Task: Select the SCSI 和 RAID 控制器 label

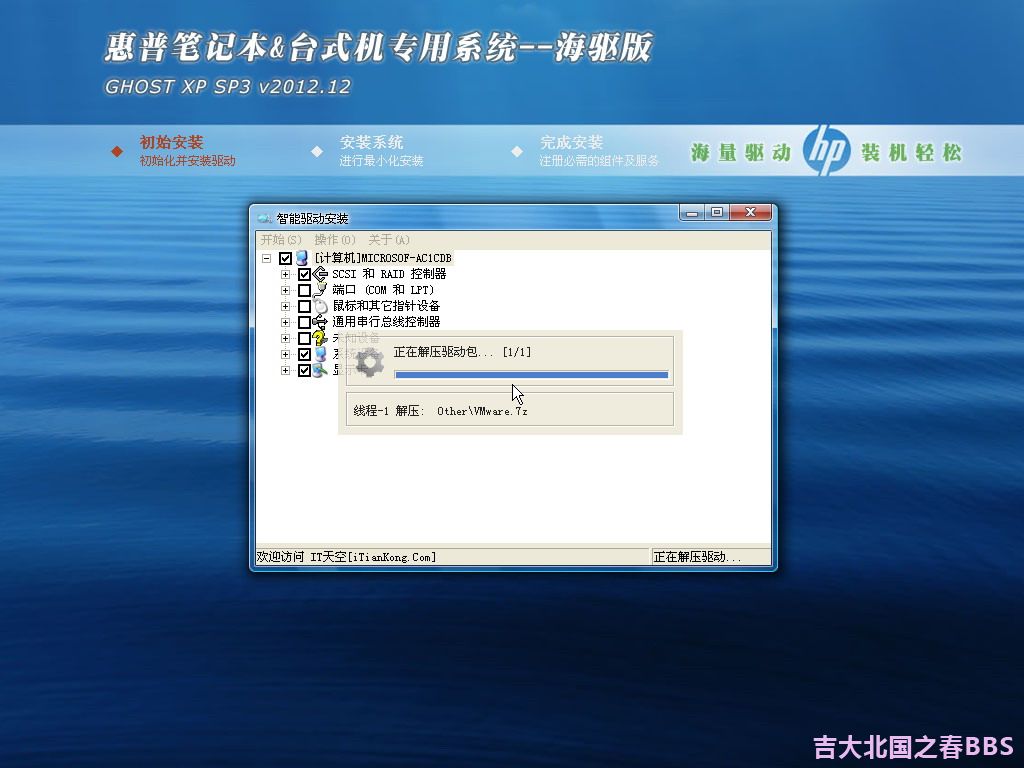Action: (x=389, y=274)
